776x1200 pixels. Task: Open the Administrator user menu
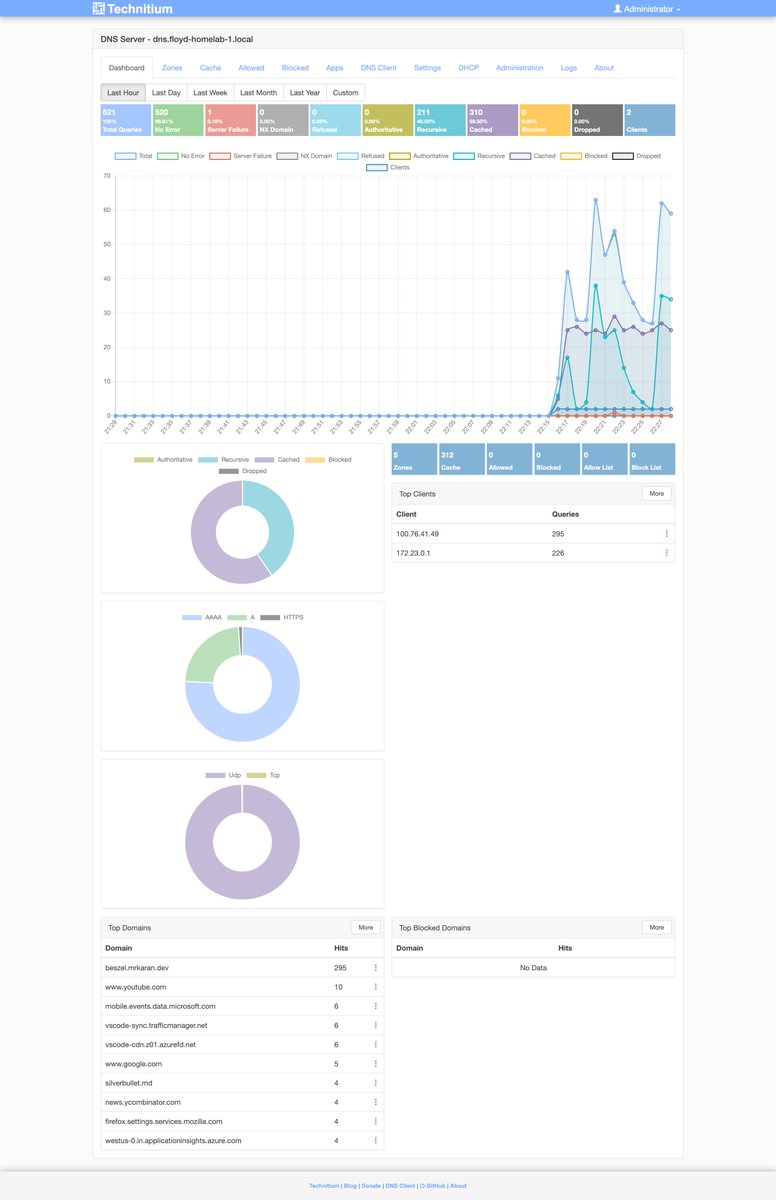(646, 9)
